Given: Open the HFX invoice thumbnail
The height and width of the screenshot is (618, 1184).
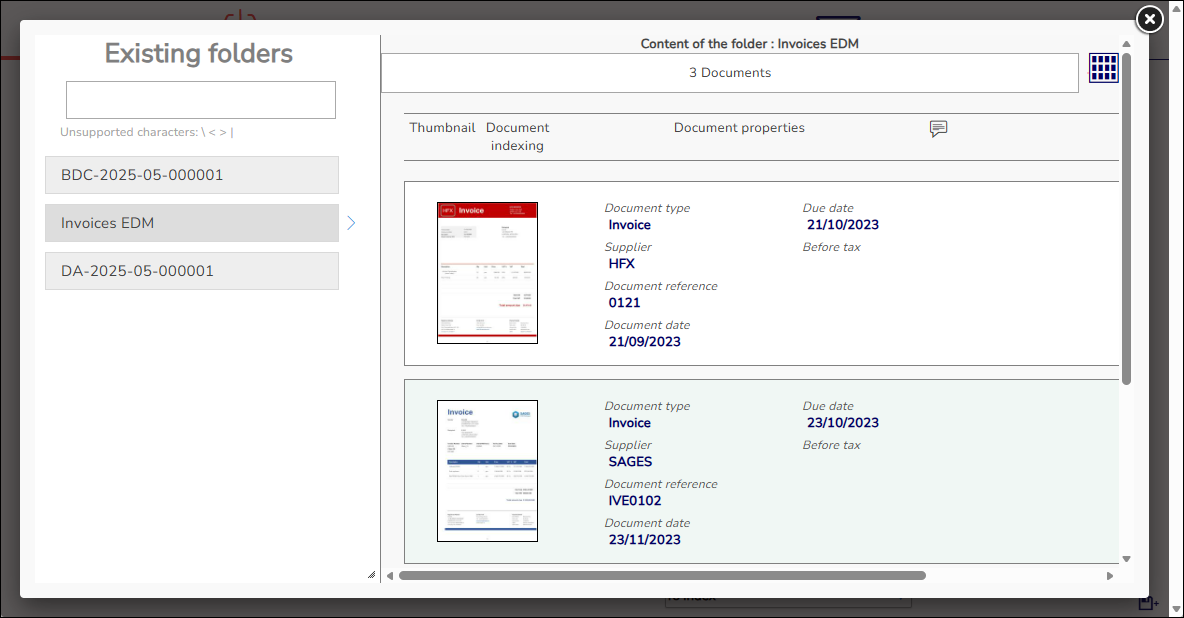Looking at the screenshot, I should click(x=487, y=273).
